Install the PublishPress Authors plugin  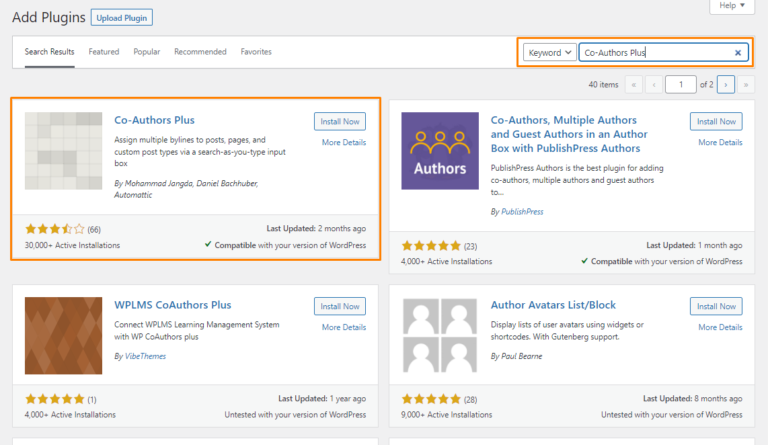tap(716, 121)
